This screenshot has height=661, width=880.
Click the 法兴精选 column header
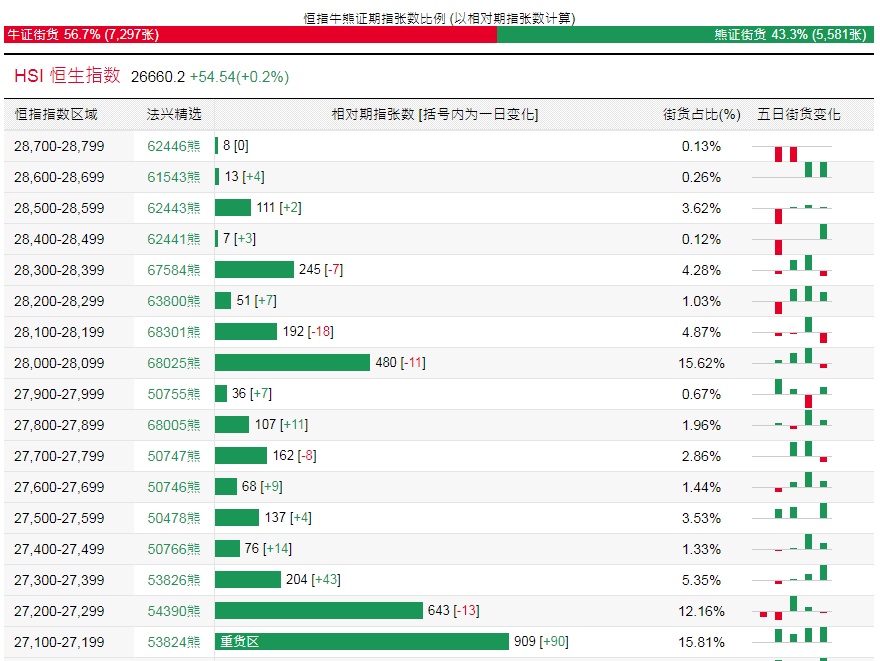point(174,114)
